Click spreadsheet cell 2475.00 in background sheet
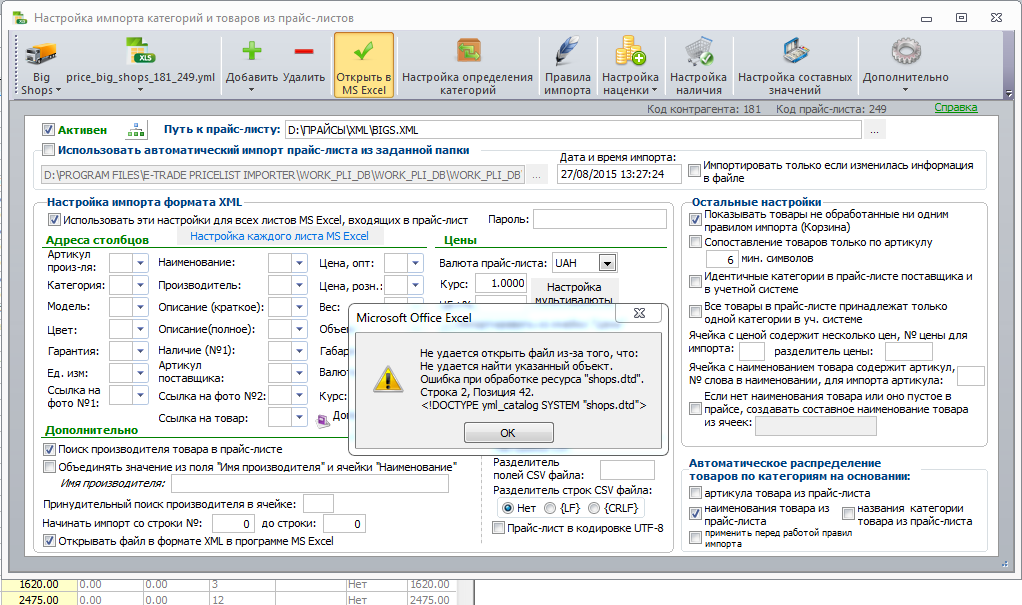1022x605 pixels. (39, 599)
